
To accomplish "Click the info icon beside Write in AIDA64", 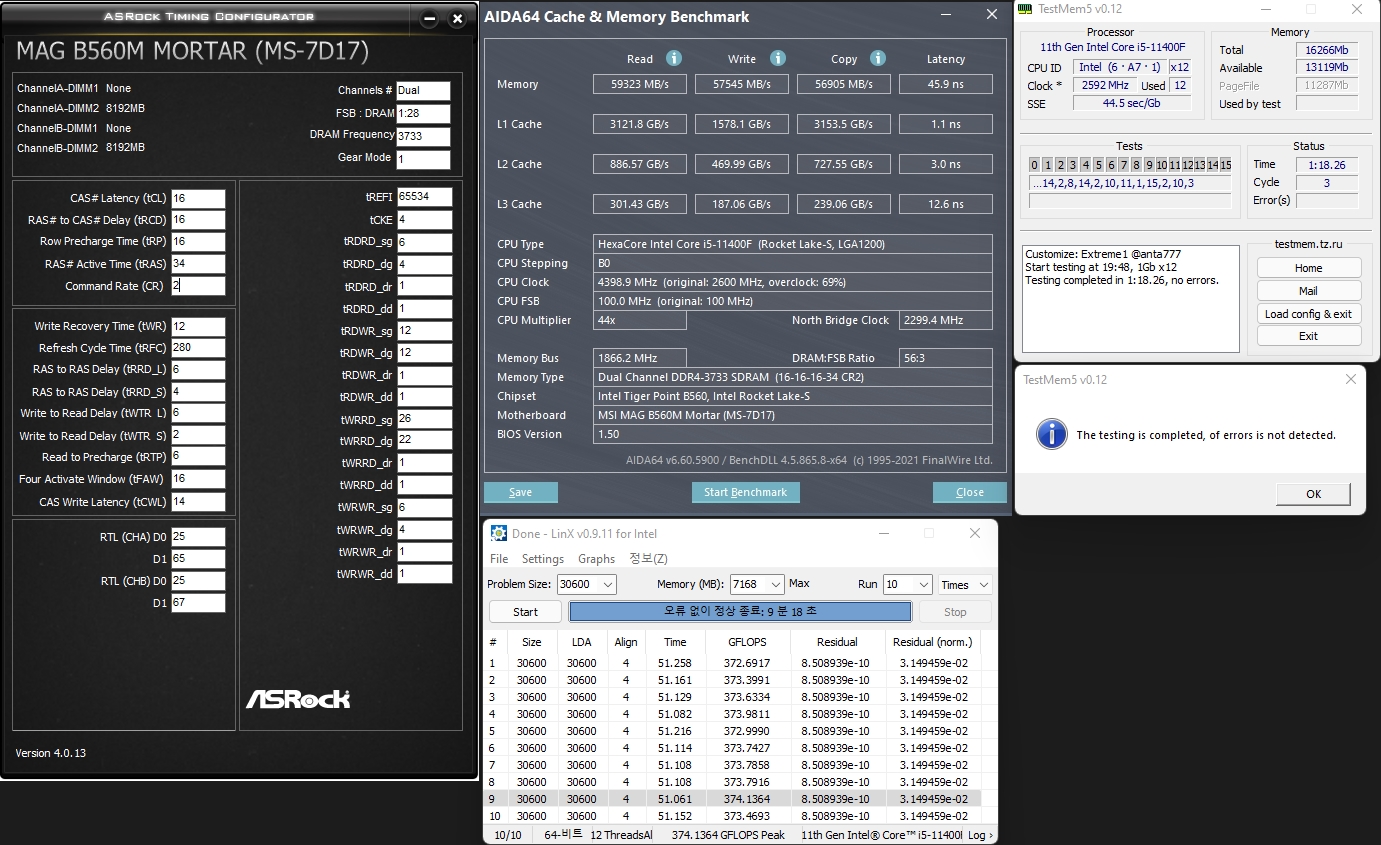I will pyautogui.click(x=778, y=59).
